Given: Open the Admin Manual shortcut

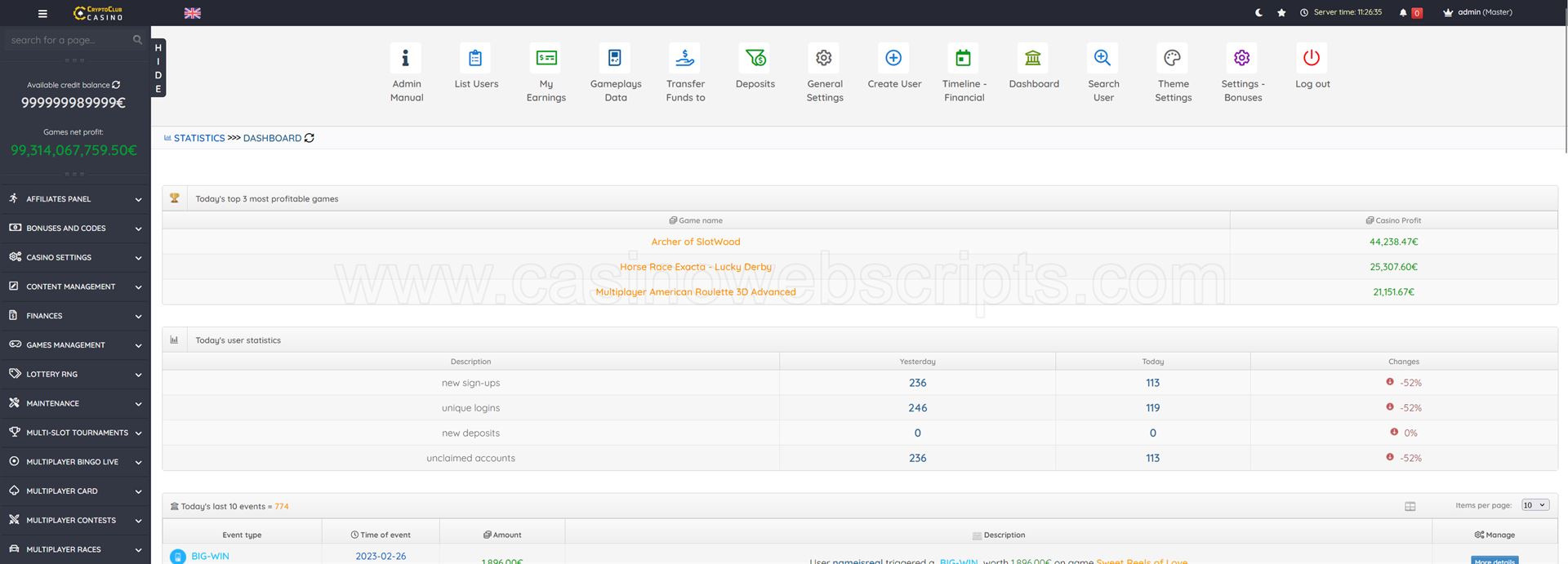Looking at the screenshot, I should (x=406, y=73).
